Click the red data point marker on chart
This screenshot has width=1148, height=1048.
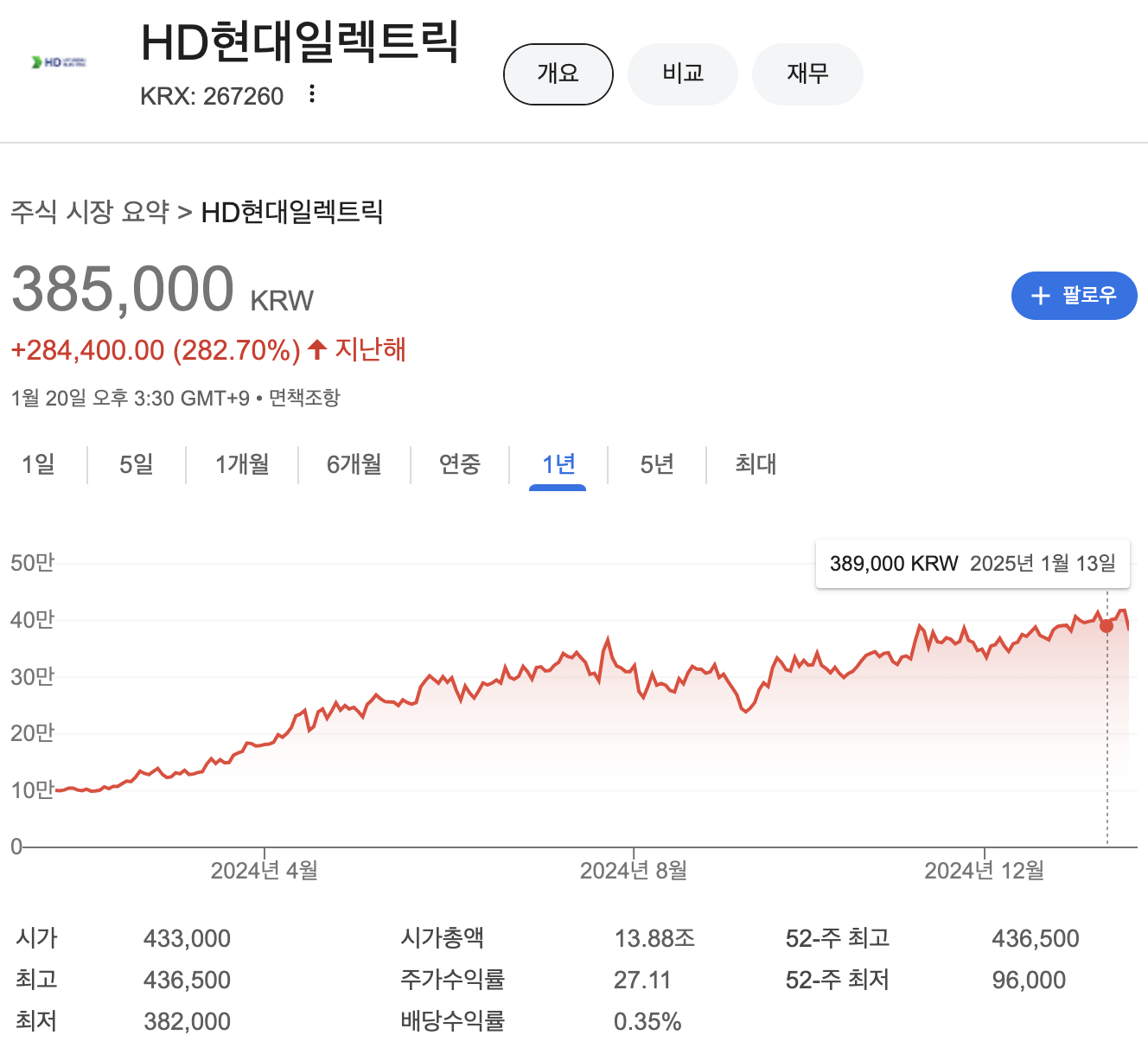pyautogui.click(x=1107, y=625)
